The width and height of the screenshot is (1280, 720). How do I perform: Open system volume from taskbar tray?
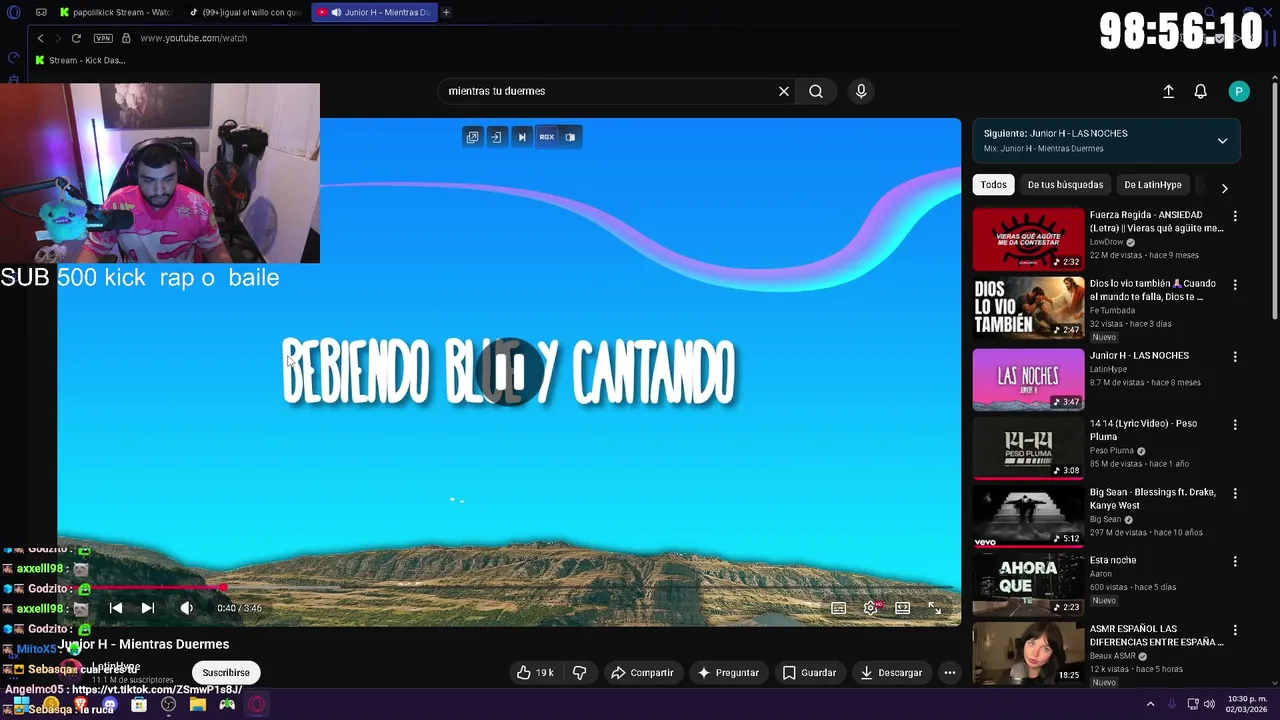[1209, 704]
